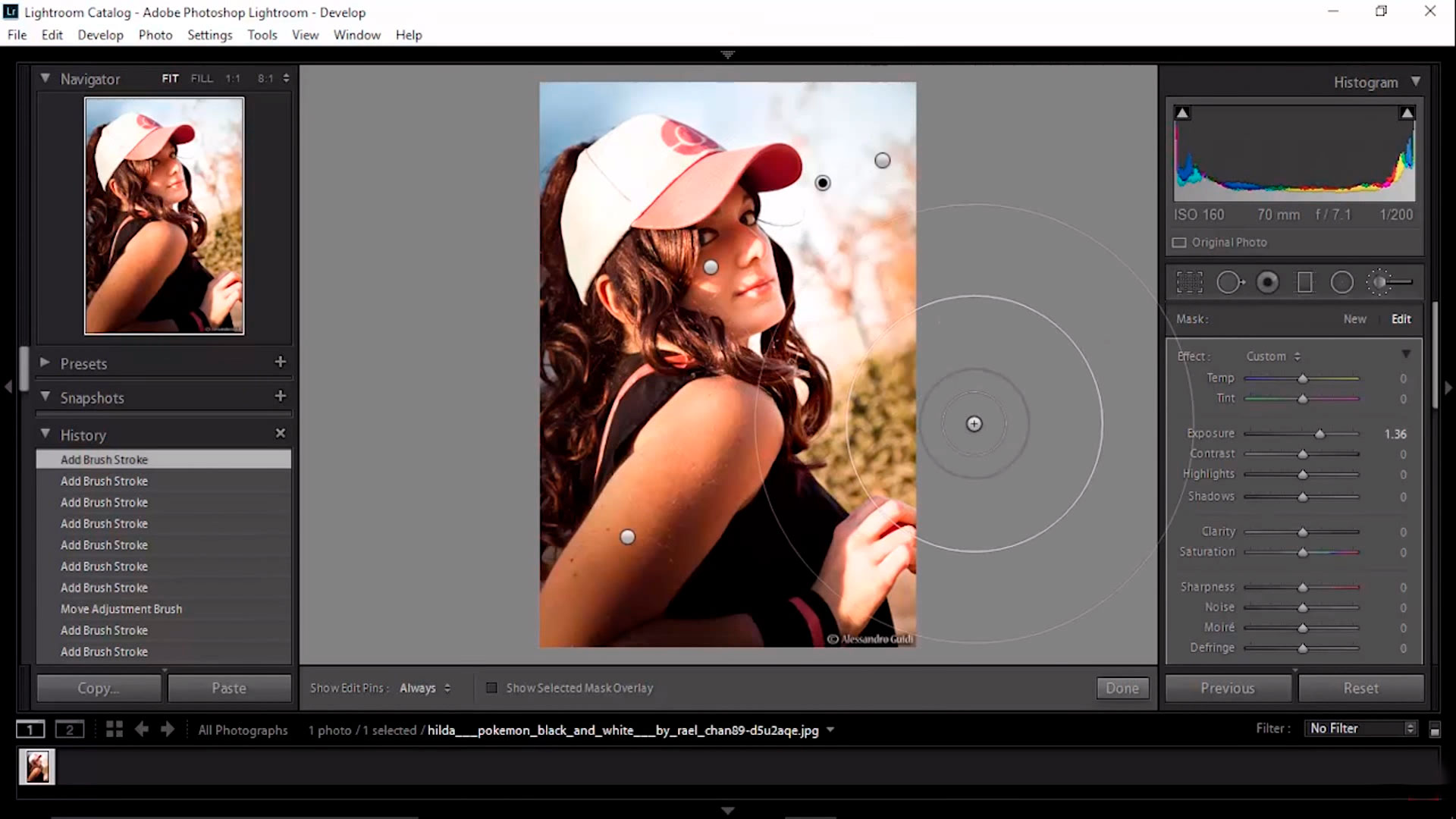Click the Paste button

(x=229, y=688)
